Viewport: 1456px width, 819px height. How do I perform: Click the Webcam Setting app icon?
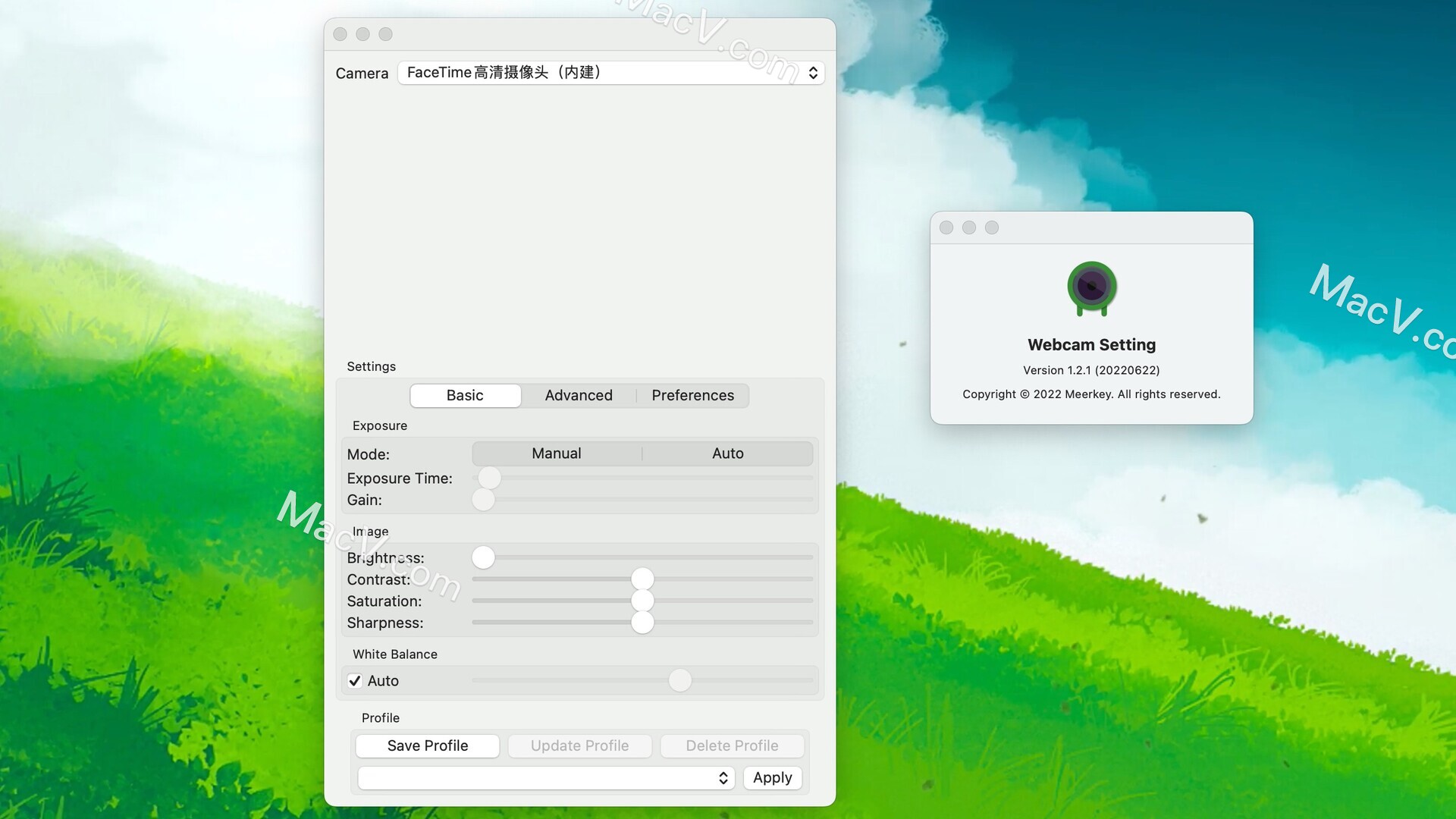coord(1091,287)
